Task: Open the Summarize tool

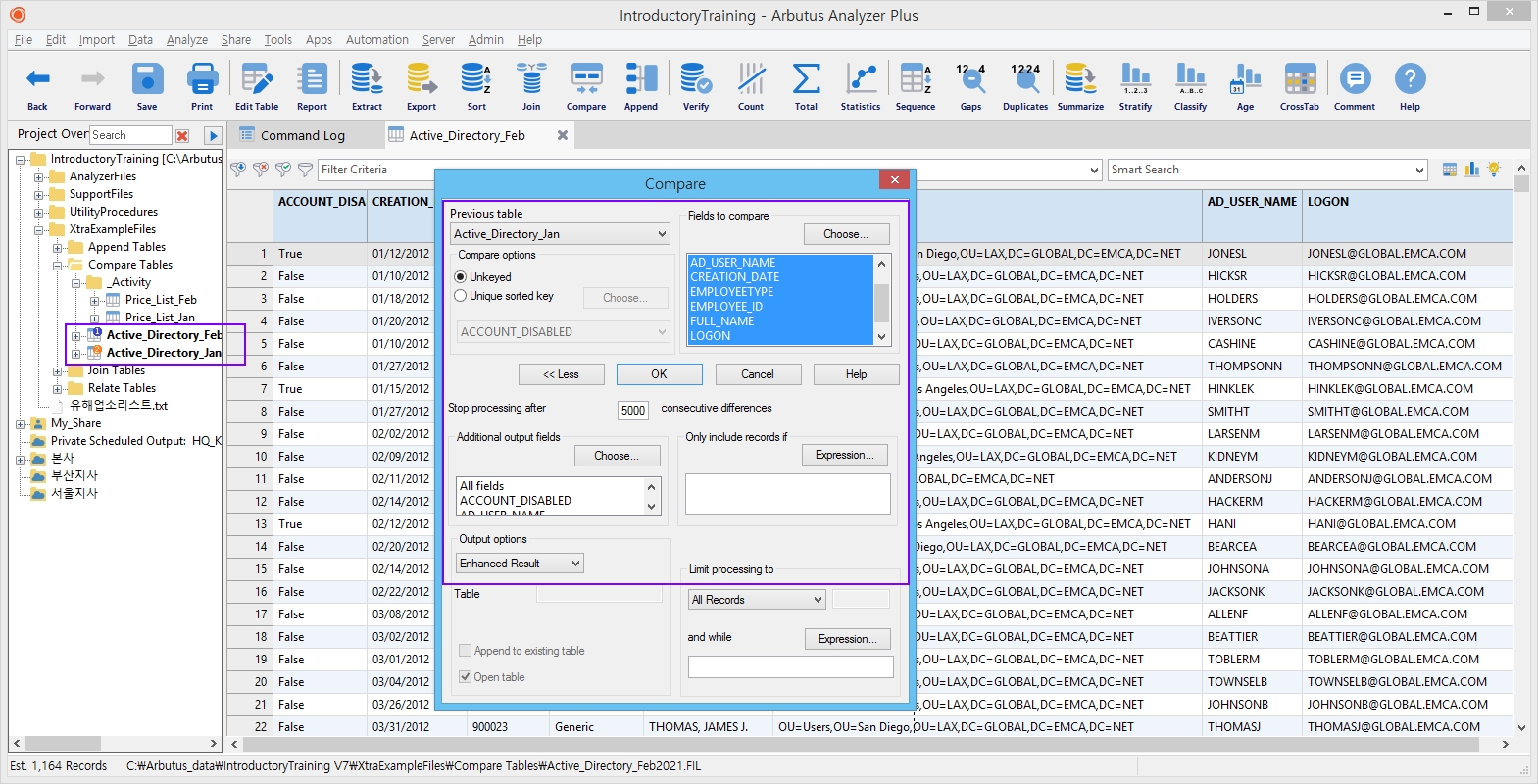Action: pyautogui.click(x=1080, y=87)
